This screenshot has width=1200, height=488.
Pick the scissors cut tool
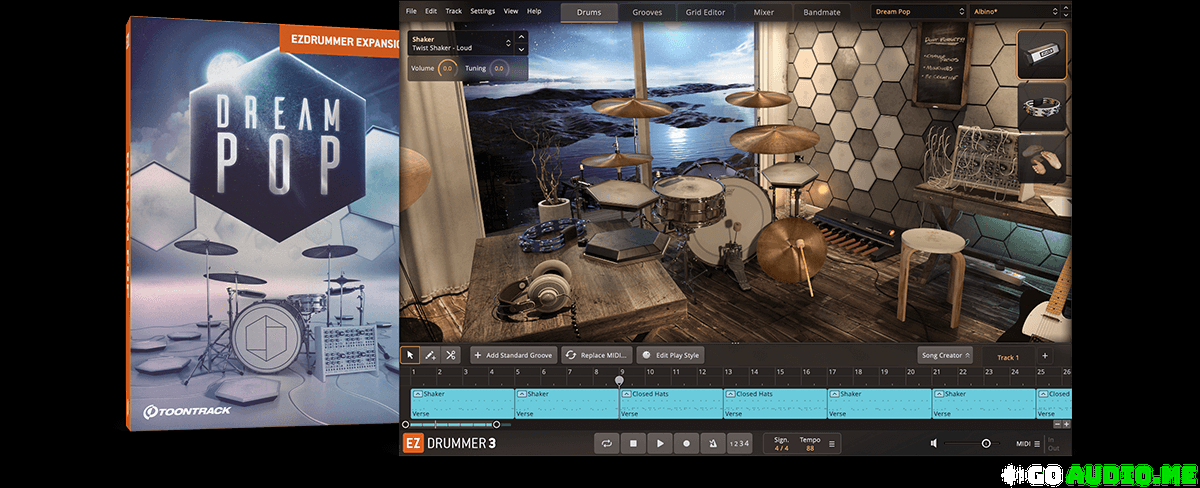coord(451,355)
